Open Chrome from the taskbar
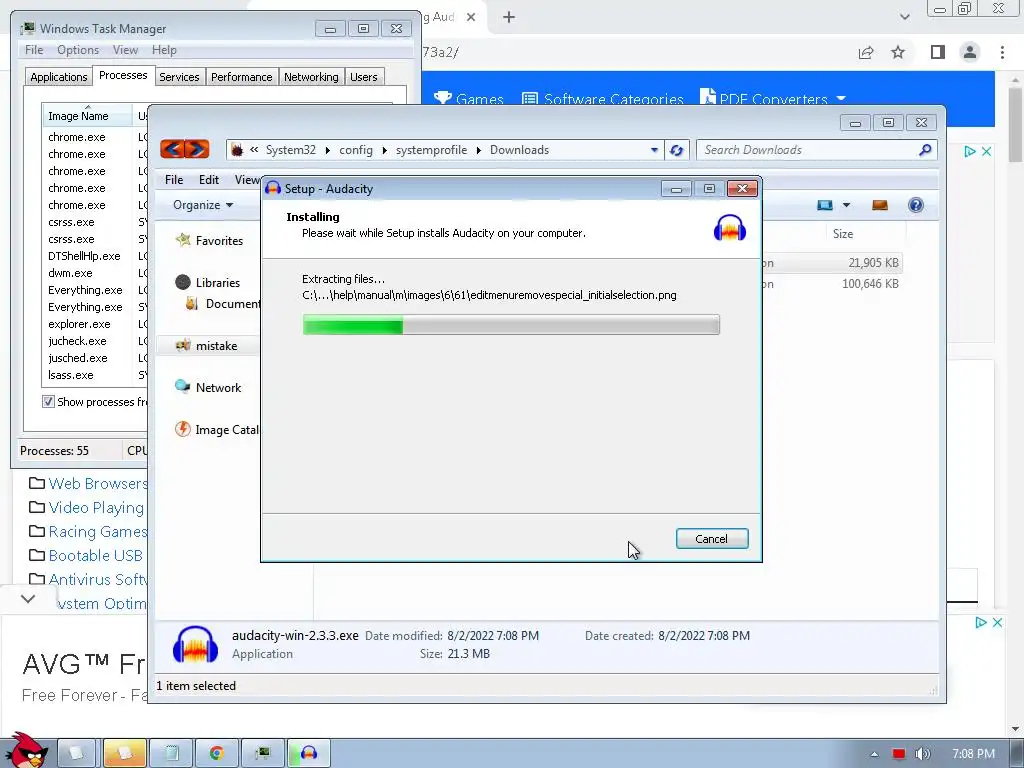The image size is (1024, 768). click(216, 753)
